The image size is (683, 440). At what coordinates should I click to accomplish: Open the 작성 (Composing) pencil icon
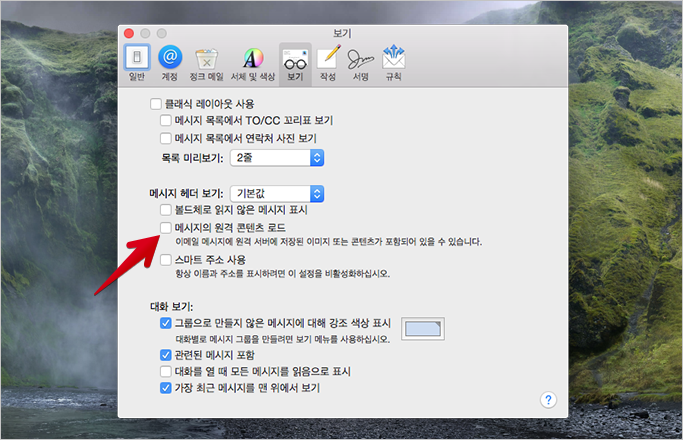(x=328, y=57)
